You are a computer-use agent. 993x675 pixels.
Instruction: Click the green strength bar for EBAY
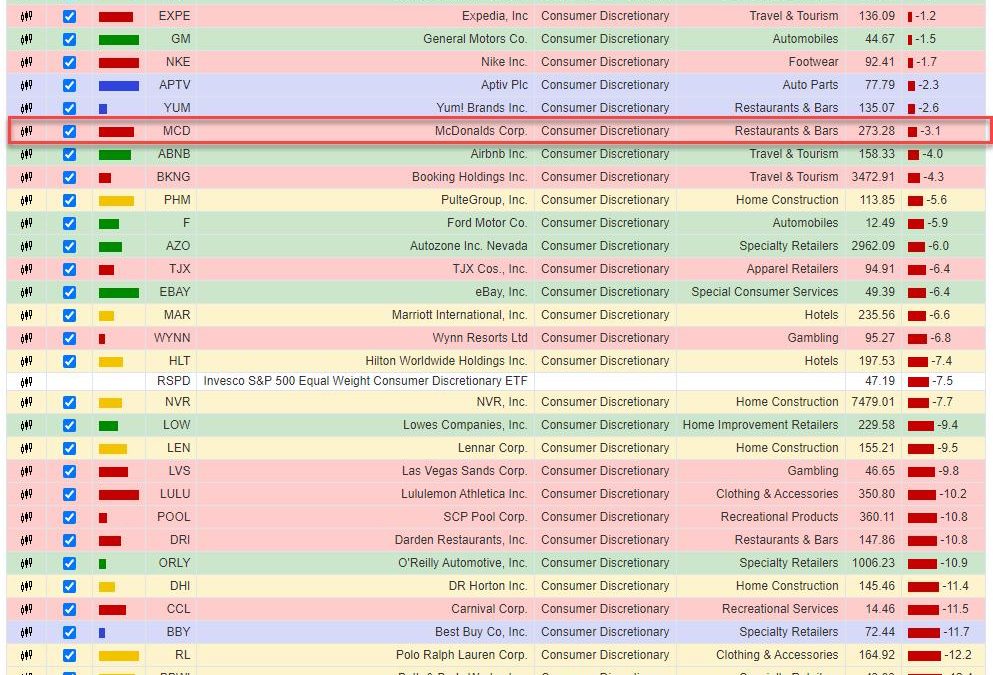(119, 293)
